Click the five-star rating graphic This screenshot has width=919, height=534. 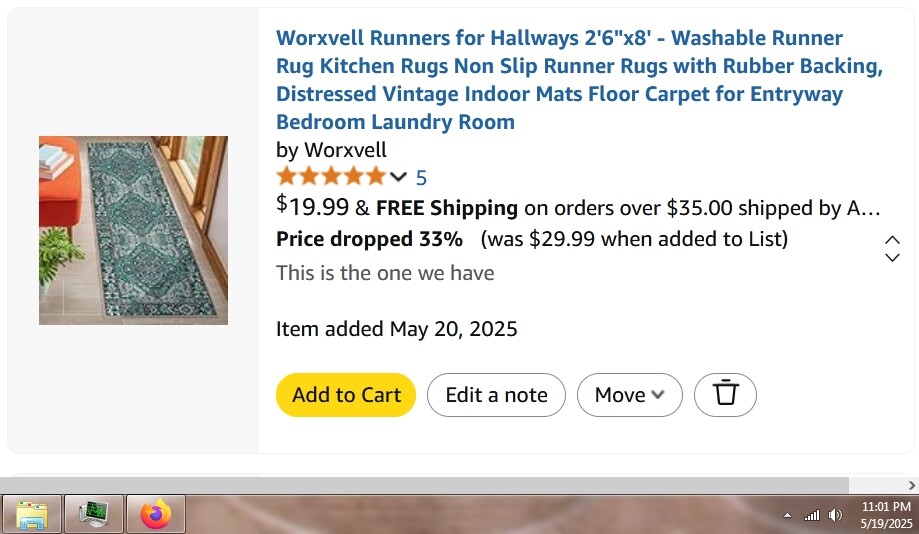[331, 176]
